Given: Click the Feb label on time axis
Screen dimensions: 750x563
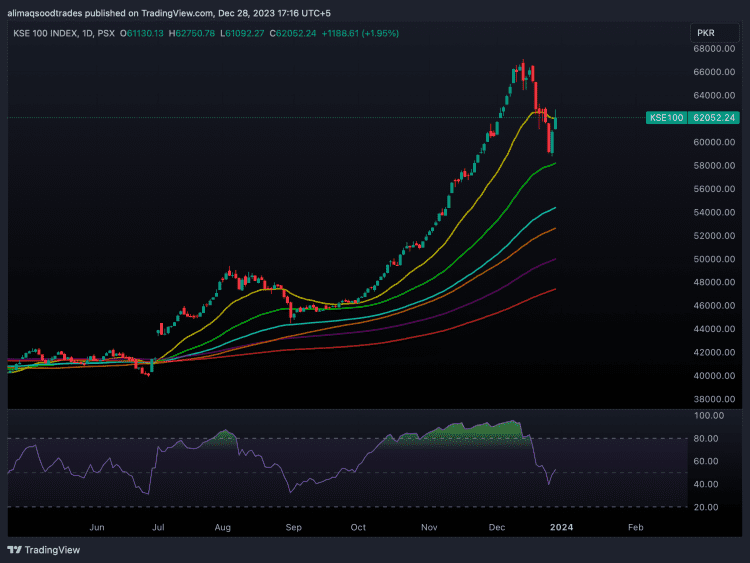Looking at the screenshot, I should [634, 526].
